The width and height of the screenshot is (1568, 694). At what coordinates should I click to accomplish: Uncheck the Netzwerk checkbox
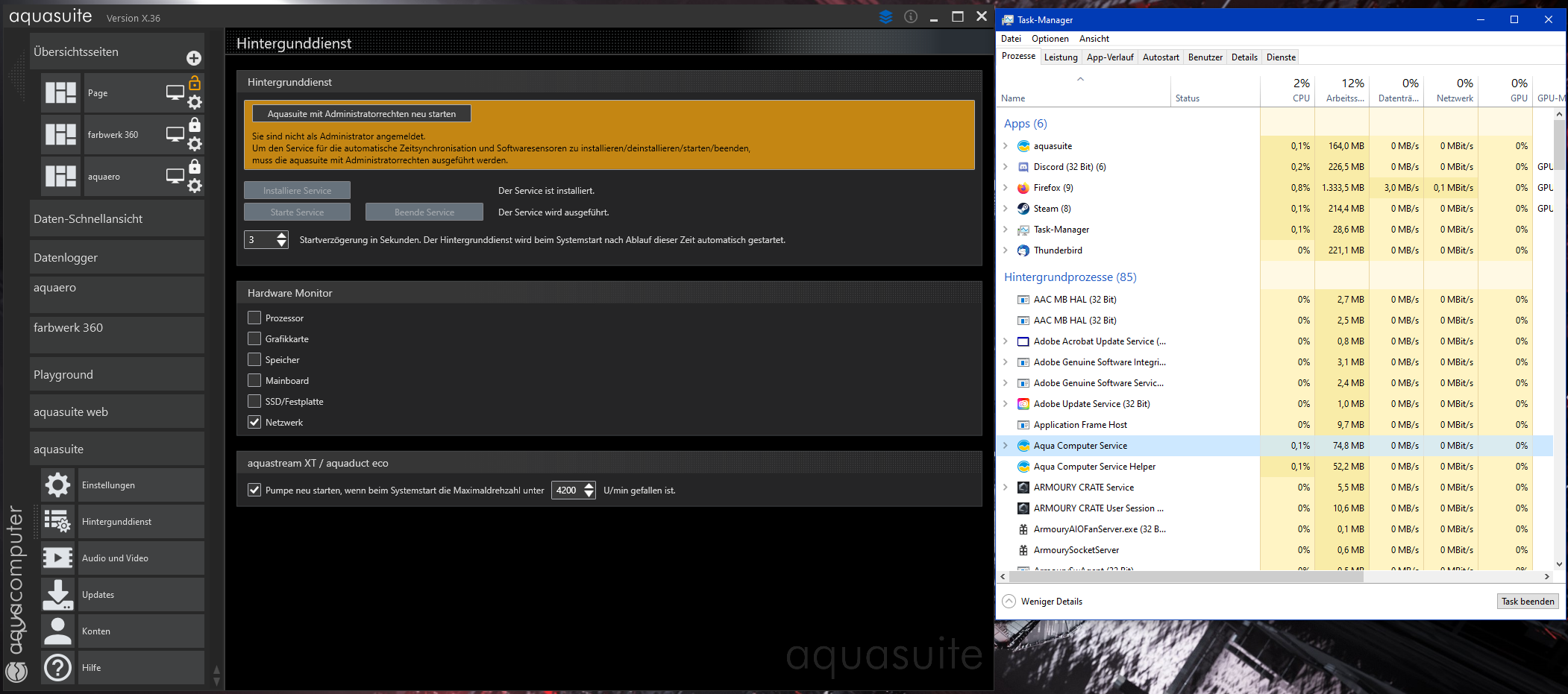coord(254,422)
